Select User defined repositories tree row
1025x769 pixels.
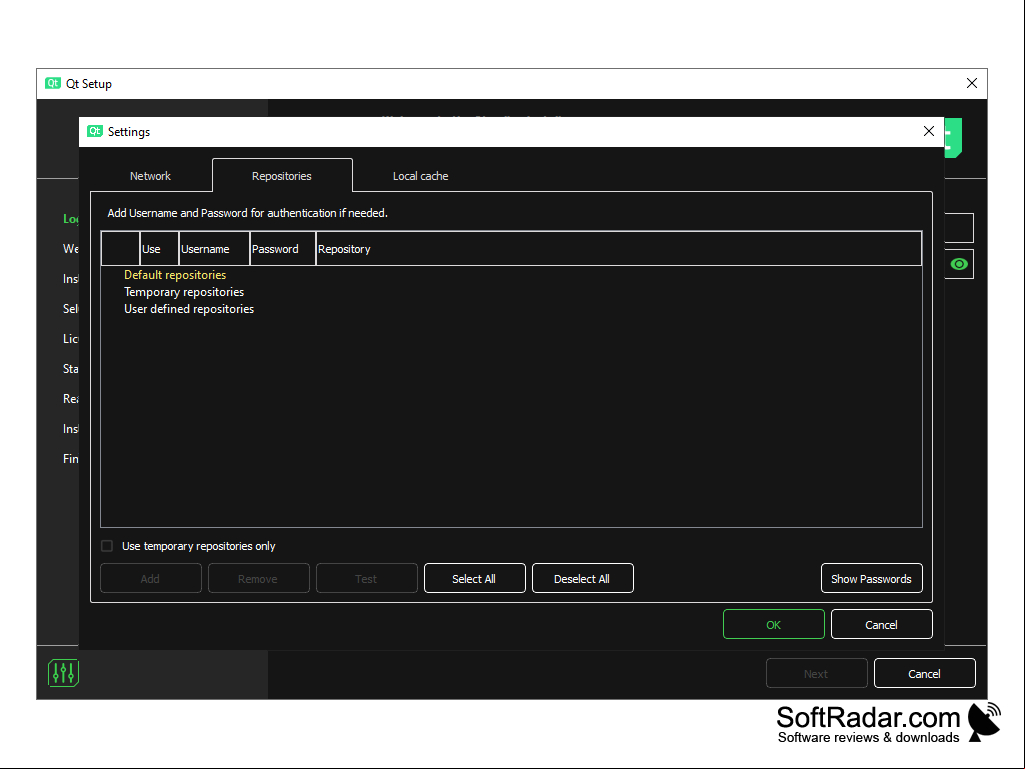(x=511, y=309)
